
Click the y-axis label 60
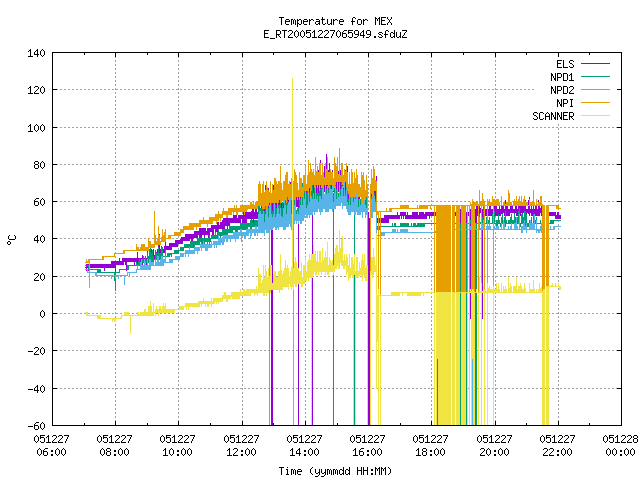click(40, 202)
